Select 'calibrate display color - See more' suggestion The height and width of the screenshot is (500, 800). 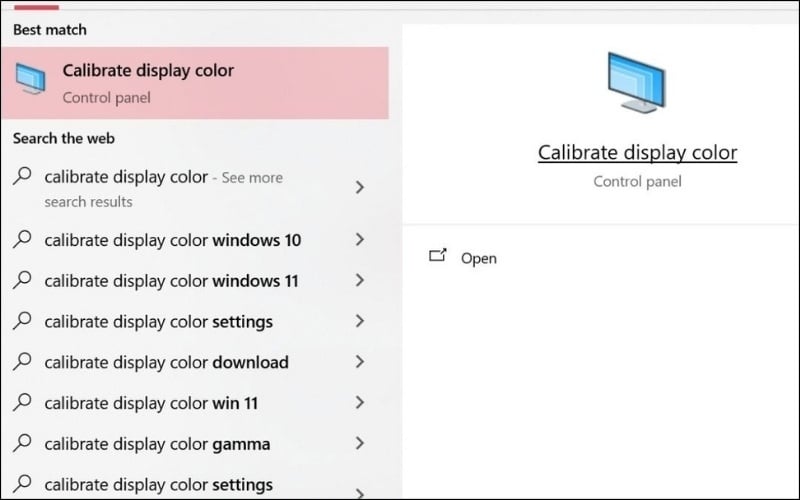pos(195,188)
